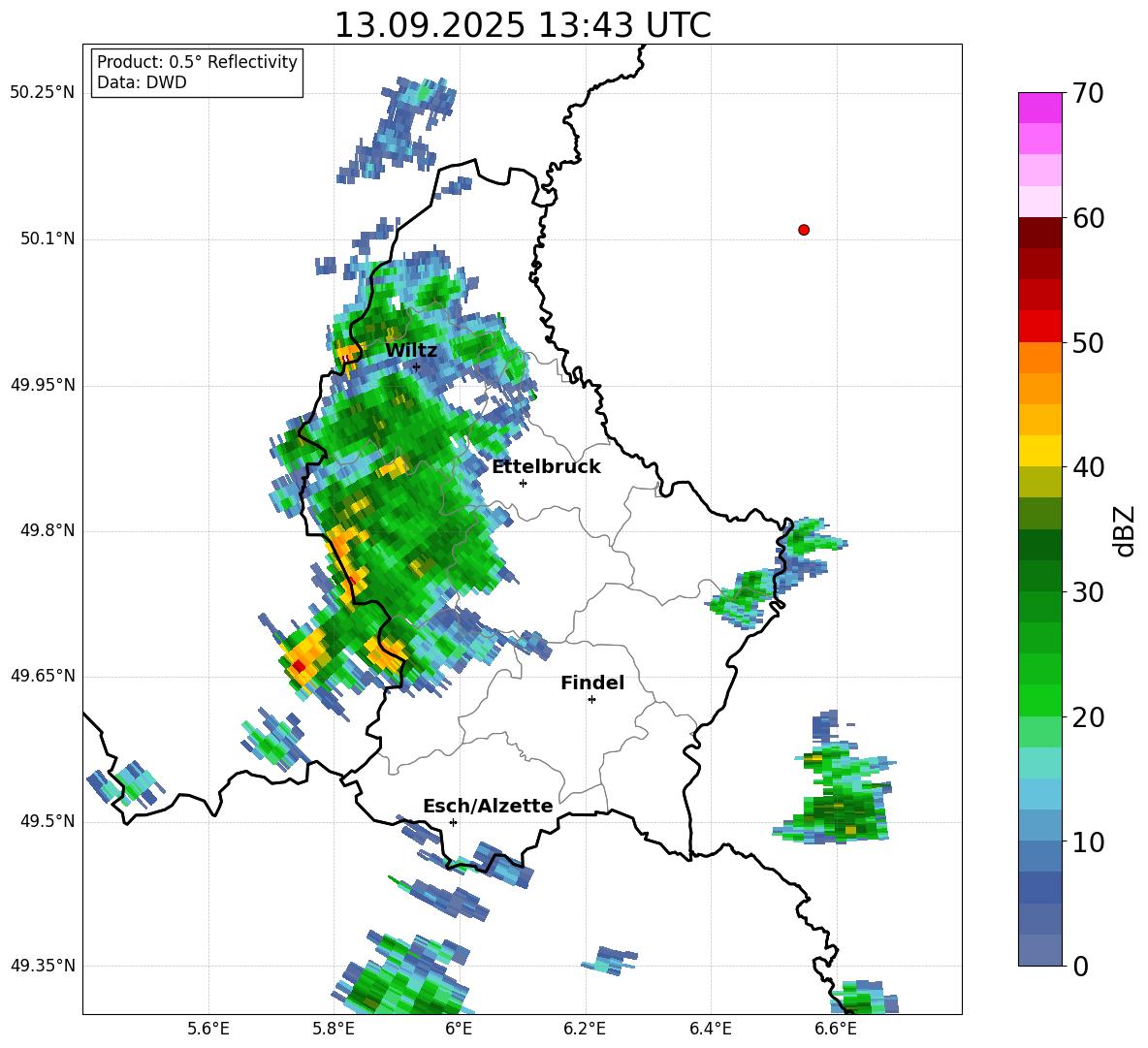Click the 6.6°E longitude label
This screenshot has width=1148, height=1048.
click(x=836, y=1029)
